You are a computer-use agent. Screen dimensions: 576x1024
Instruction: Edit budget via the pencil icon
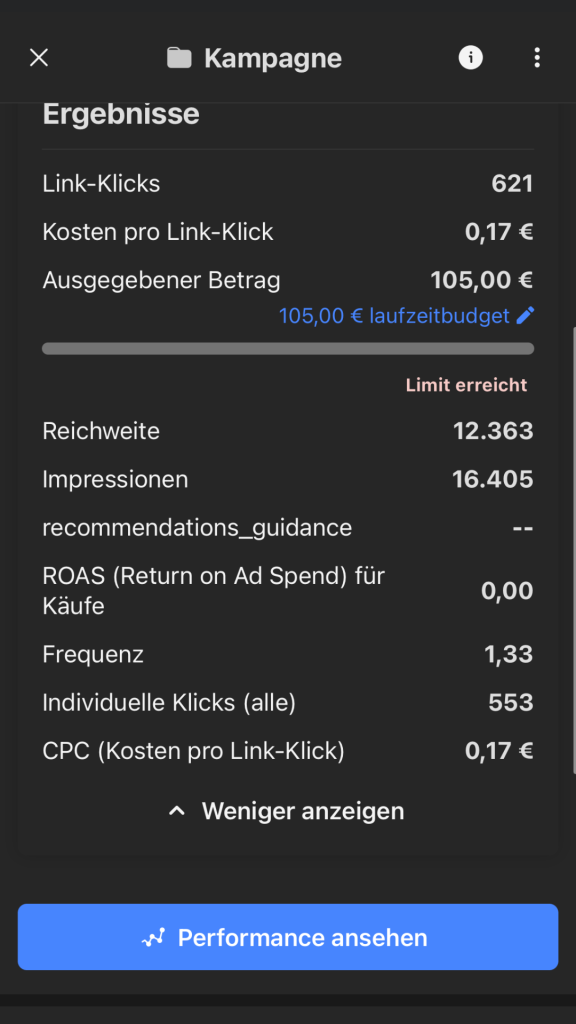(x=525, y=316)
